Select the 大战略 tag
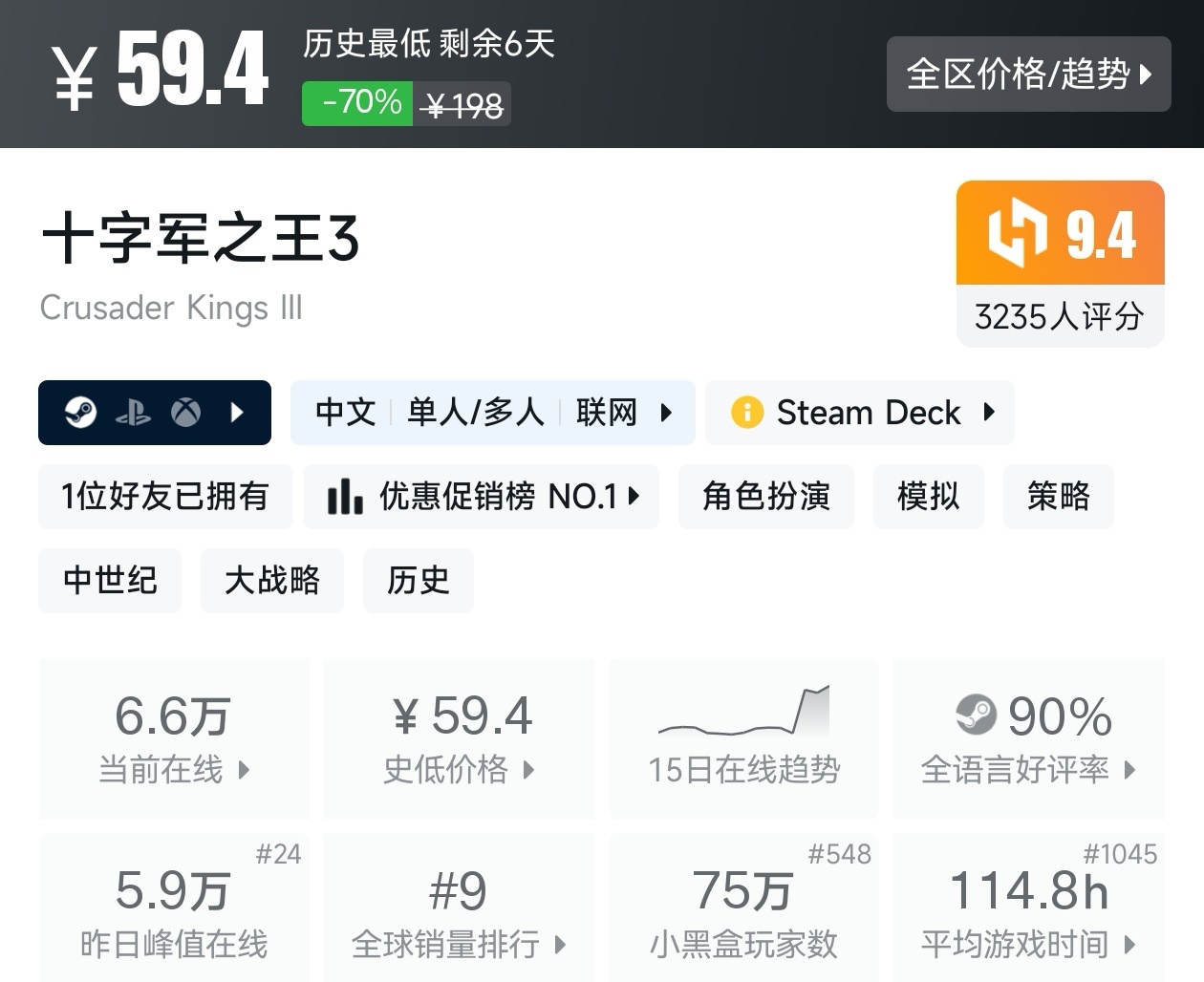The width and height of the screenshot is (1204, 982). tap(272, 581)
